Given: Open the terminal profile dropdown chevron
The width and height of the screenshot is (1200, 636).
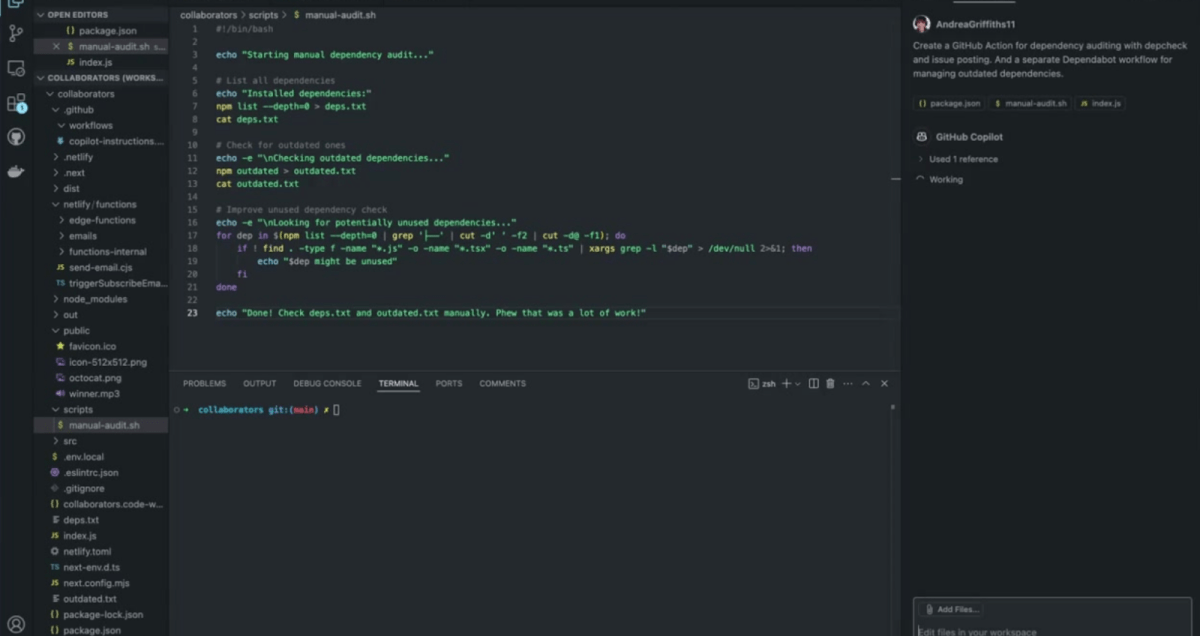Looking at the screenshot, I should pyautogui.click(x=797, y=383).
